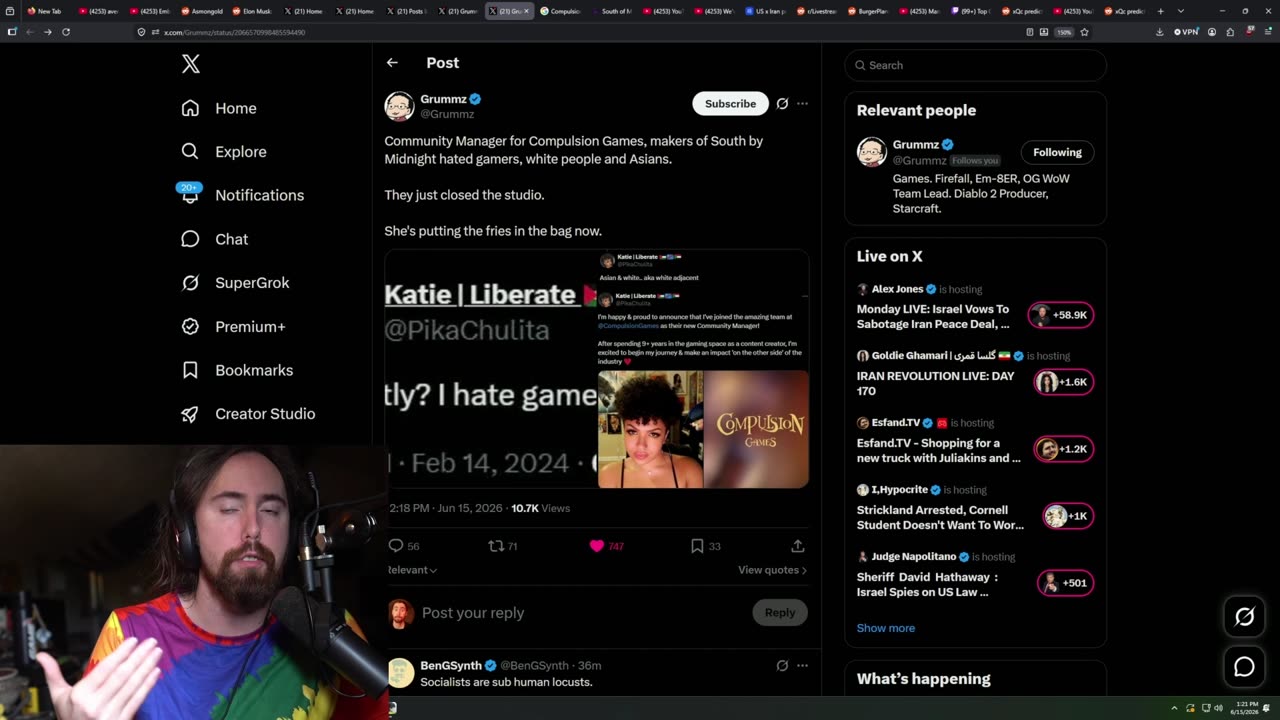
Task: Click the share icon on the post
Action: point(797,546)
